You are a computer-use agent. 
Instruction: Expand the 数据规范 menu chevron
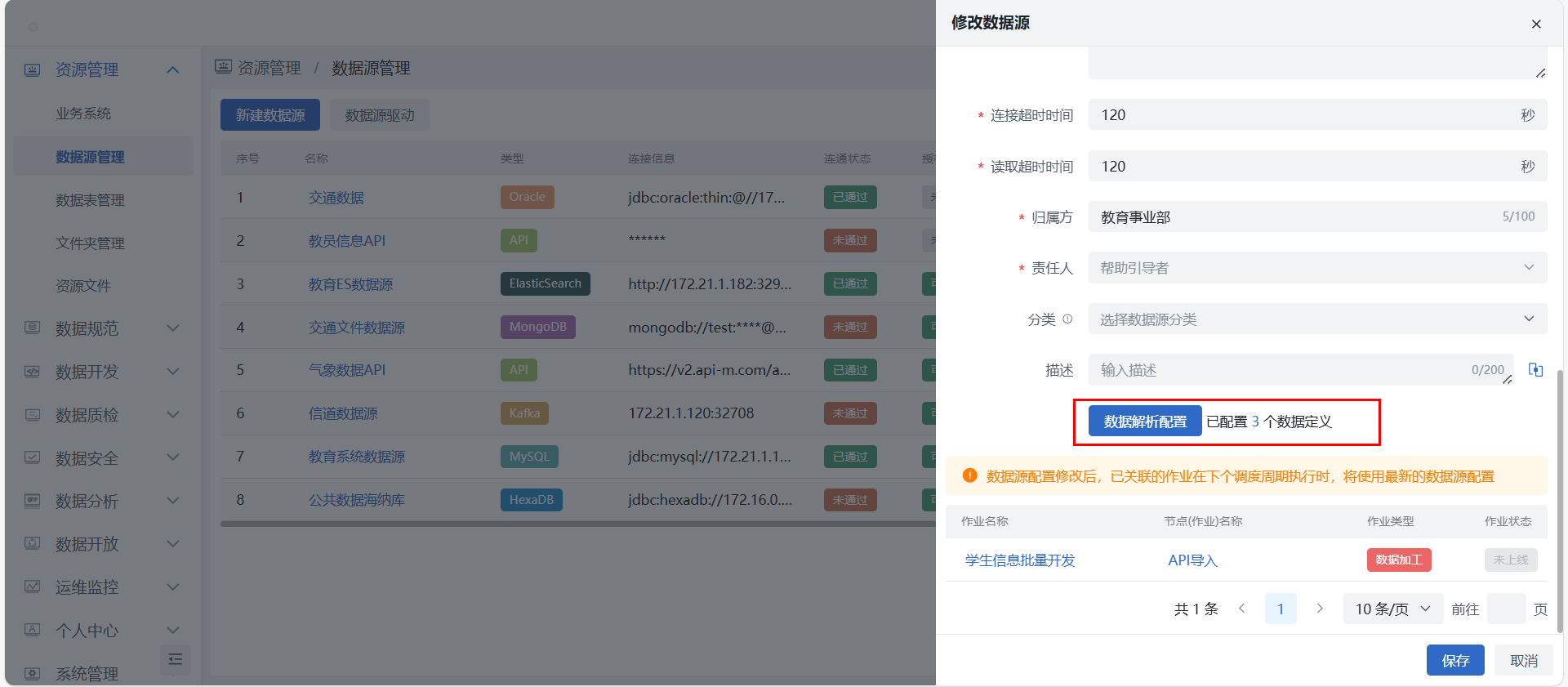coord(173,328)
